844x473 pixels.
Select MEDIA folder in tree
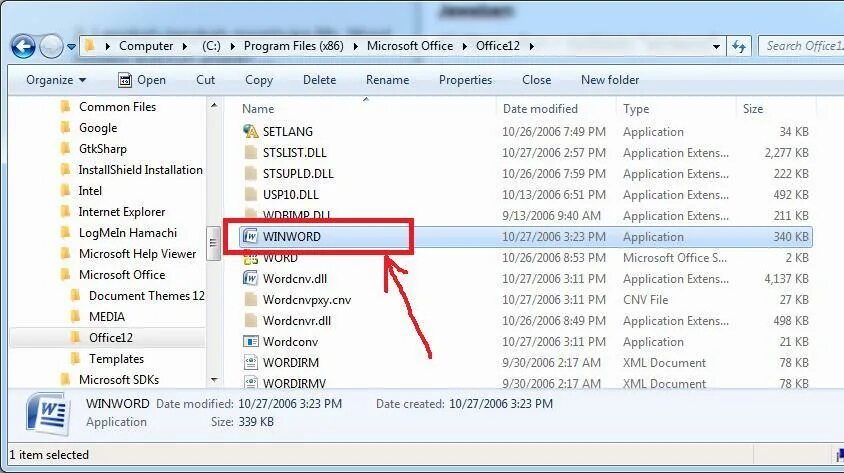coord(107,316)
